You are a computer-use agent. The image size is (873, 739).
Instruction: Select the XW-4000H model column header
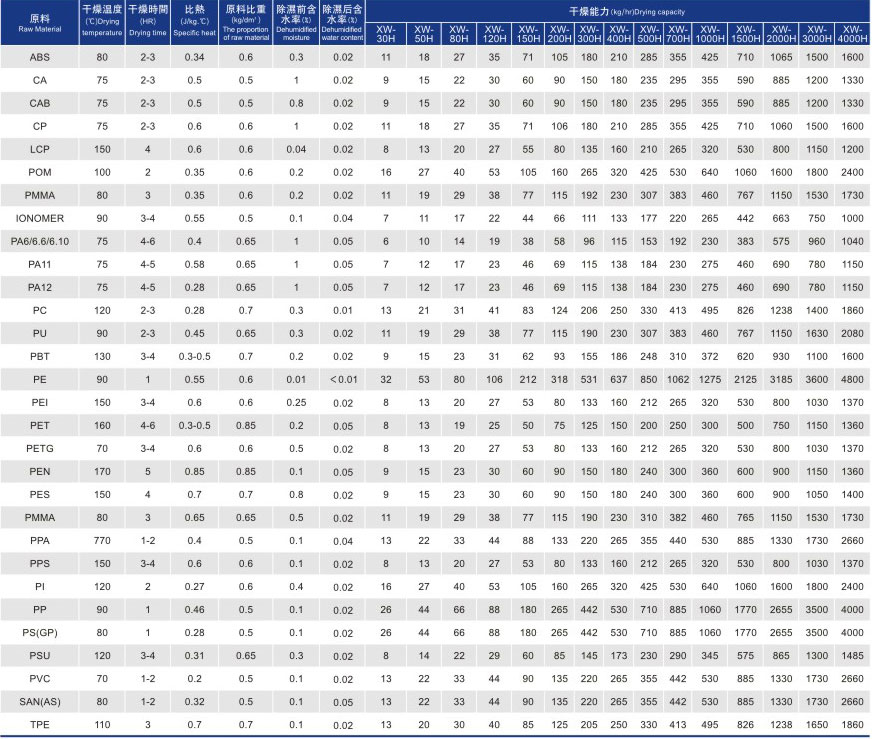[852, 33]
